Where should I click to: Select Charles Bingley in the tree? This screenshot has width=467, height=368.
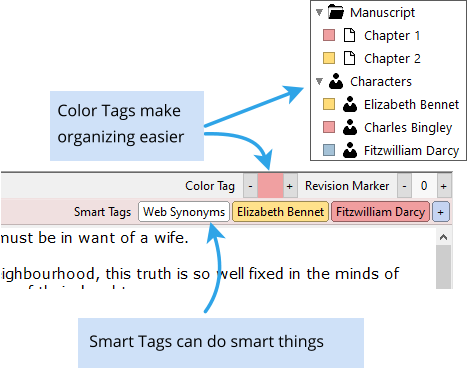[408, 128]
